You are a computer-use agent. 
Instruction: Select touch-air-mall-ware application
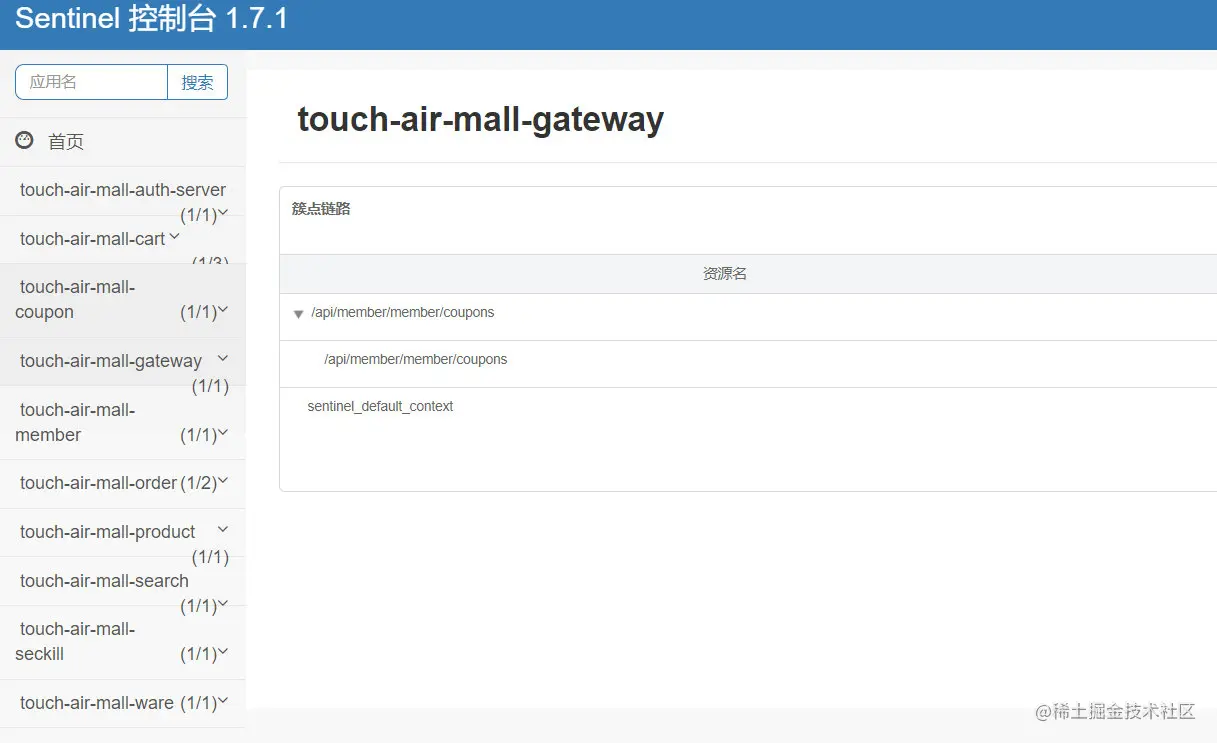point(97,703)
